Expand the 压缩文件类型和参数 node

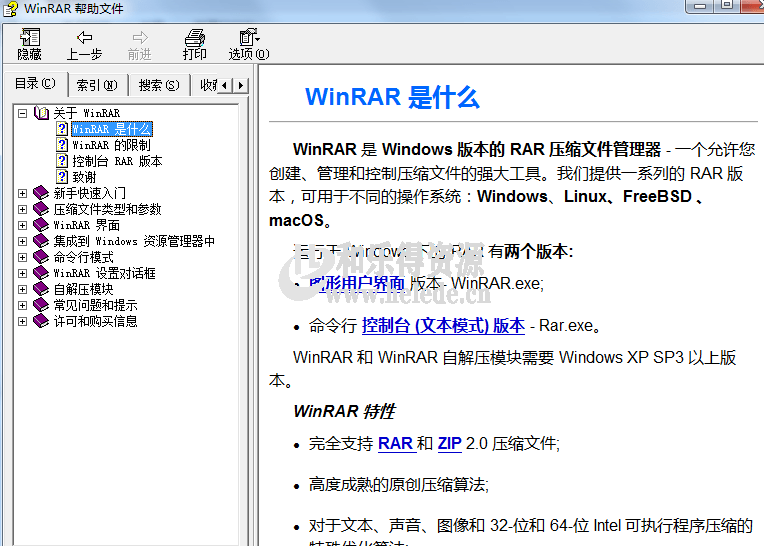click(22, 209)
